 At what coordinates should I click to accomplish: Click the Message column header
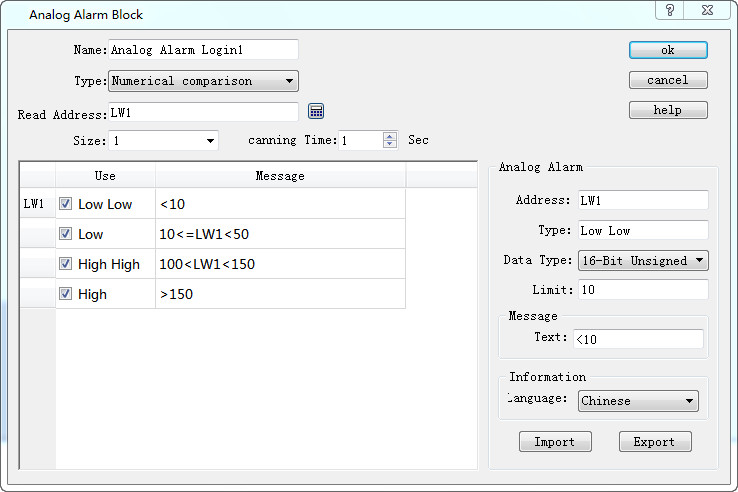pos(281,176)
